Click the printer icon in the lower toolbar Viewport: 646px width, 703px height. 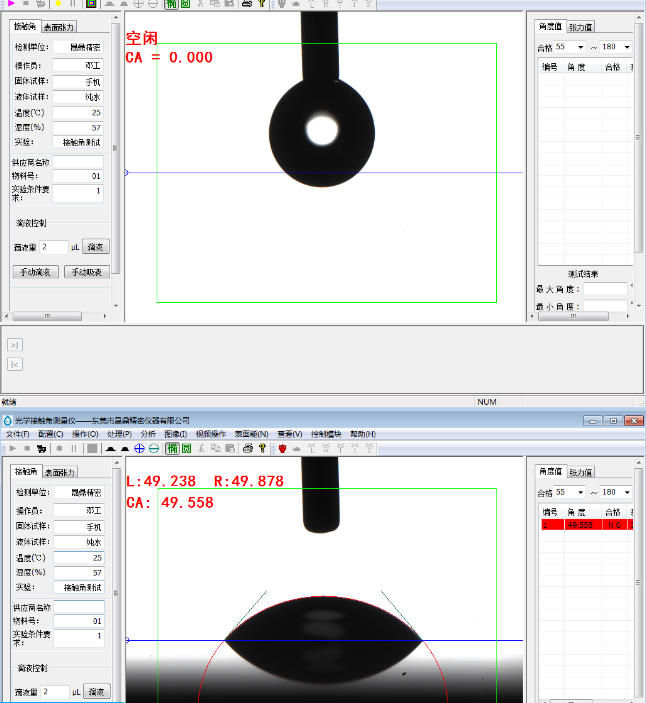(247, 448)
